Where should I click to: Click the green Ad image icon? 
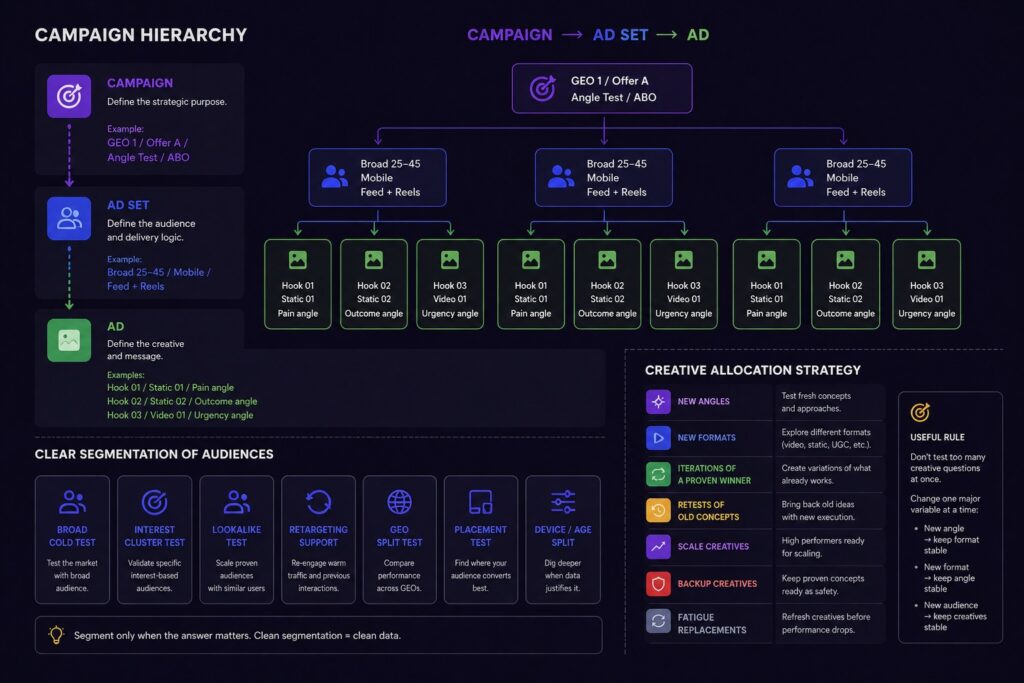(69, 340)
